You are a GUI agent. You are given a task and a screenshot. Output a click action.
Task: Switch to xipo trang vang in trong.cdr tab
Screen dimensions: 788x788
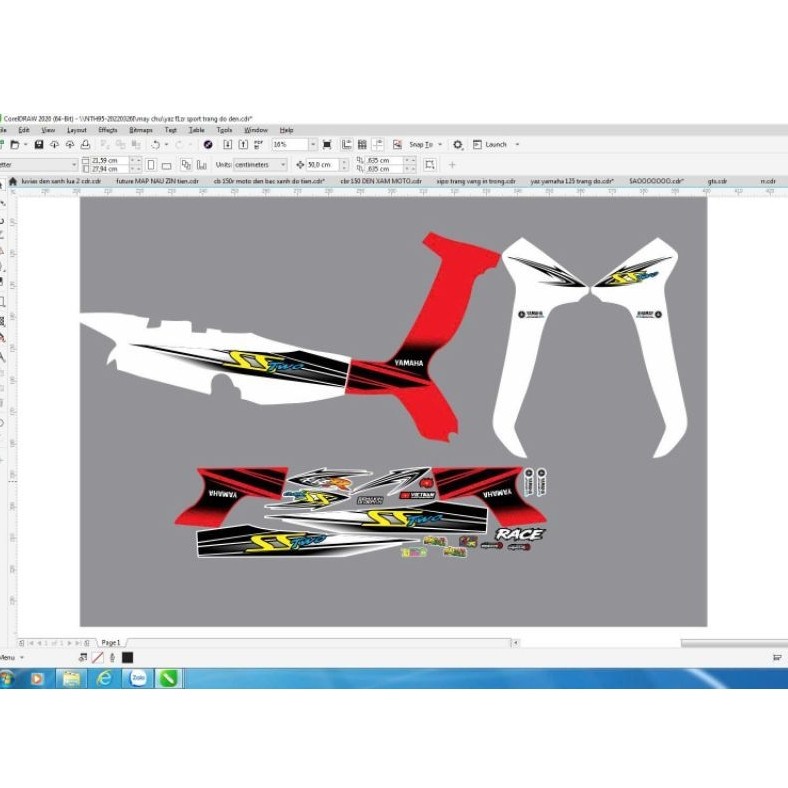coord(476,181)
